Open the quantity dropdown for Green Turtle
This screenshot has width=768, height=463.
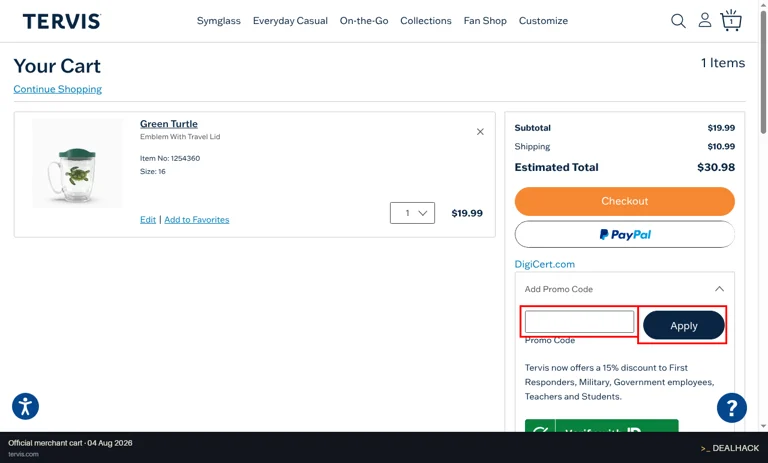point(412,213)
